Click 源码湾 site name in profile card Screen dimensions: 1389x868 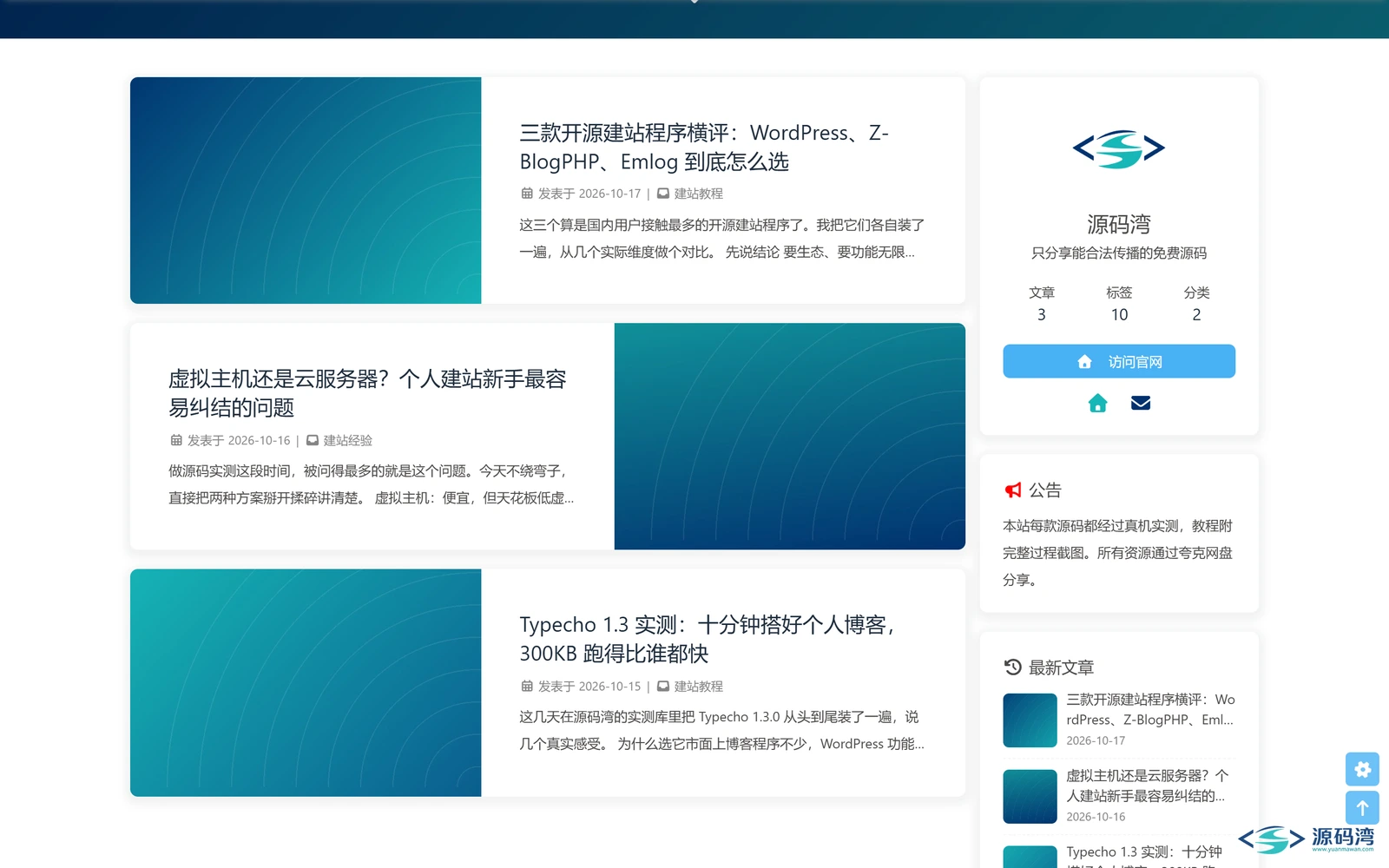(1119, 224)
